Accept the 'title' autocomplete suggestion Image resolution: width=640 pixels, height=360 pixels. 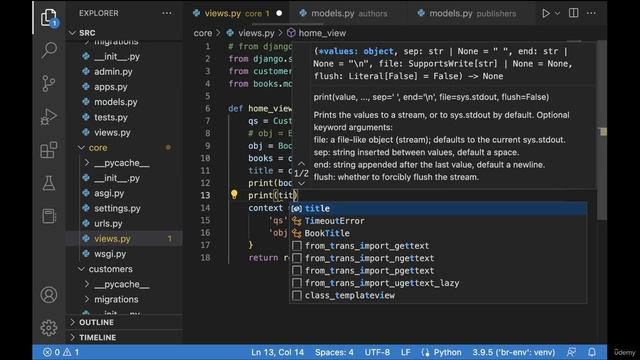click(x=438, y=208)
